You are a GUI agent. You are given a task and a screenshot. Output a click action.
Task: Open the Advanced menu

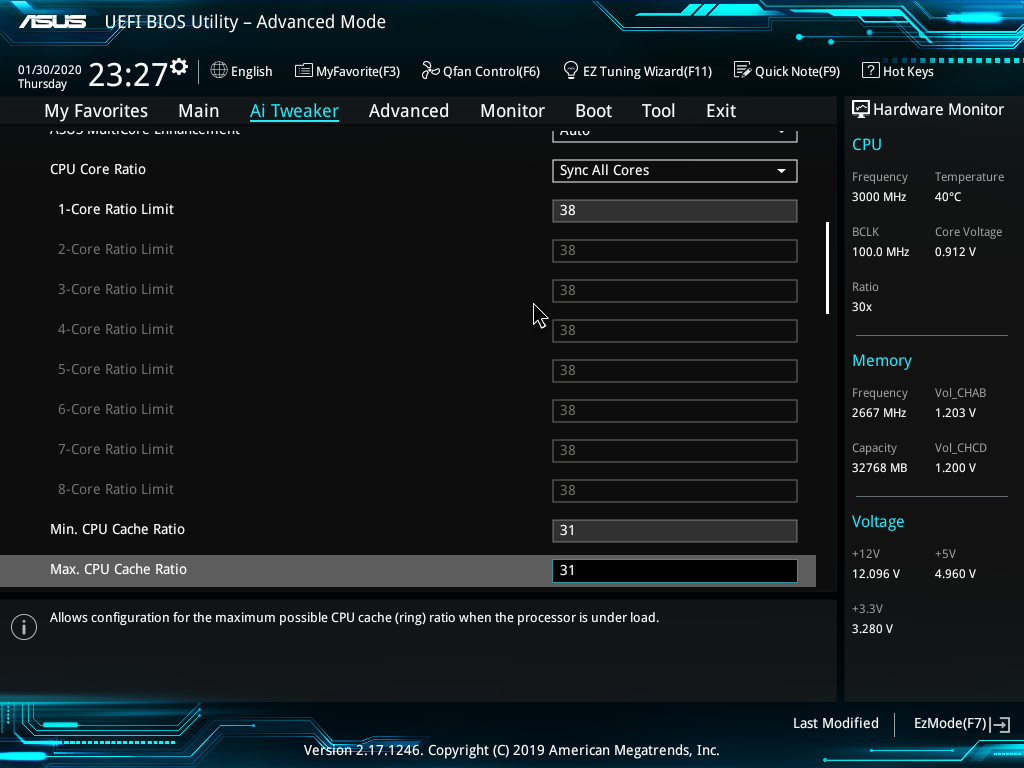coord(409,110)
